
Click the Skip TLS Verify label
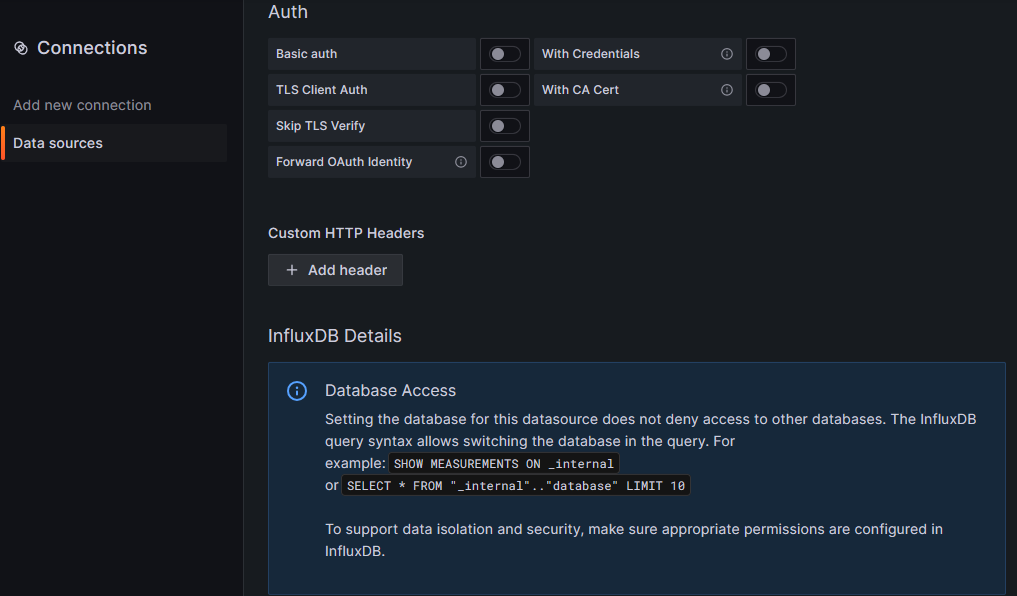coord(320,126)
